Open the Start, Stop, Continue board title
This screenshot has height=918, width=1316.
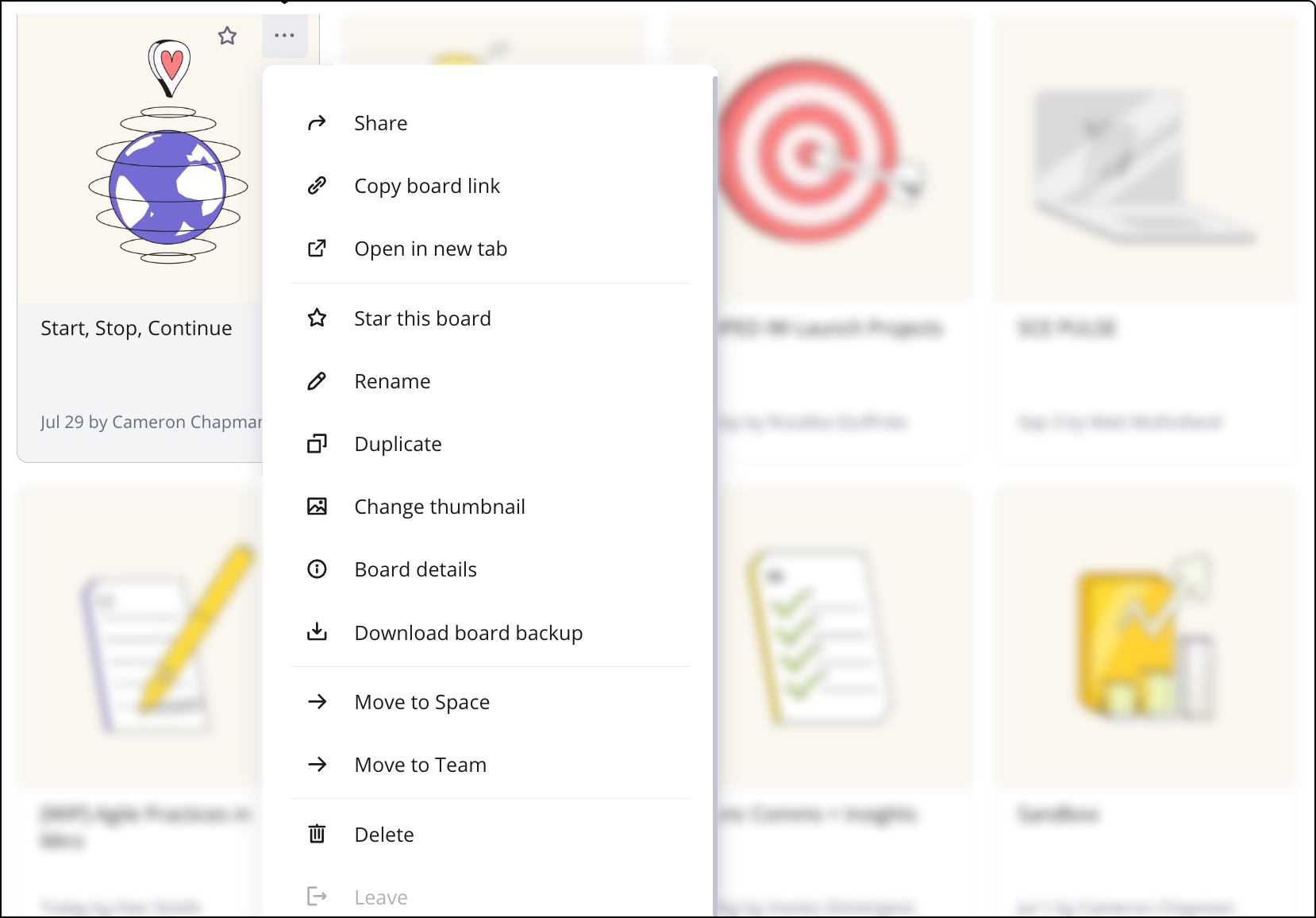[137, 328]
